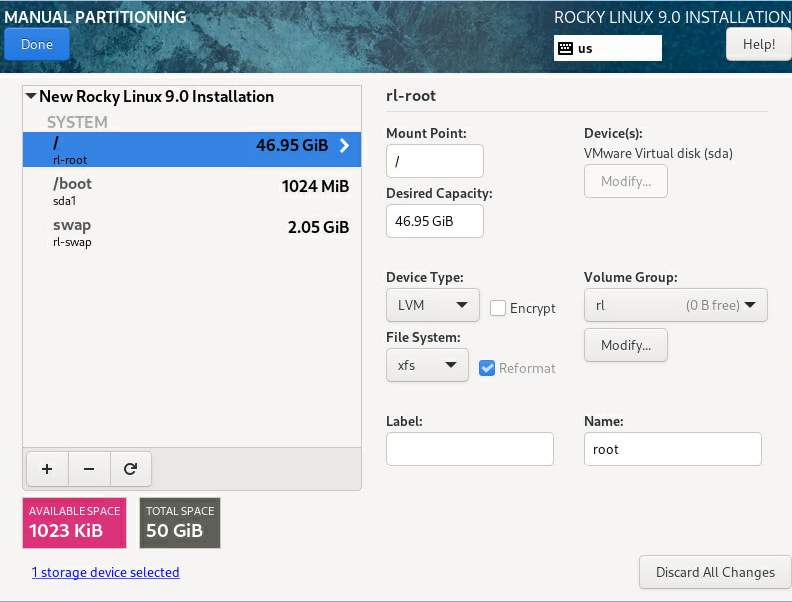This screenshot has height=602, width=792.
Task: Click the Total Space 50 GiB box
Action: (180, 523)
